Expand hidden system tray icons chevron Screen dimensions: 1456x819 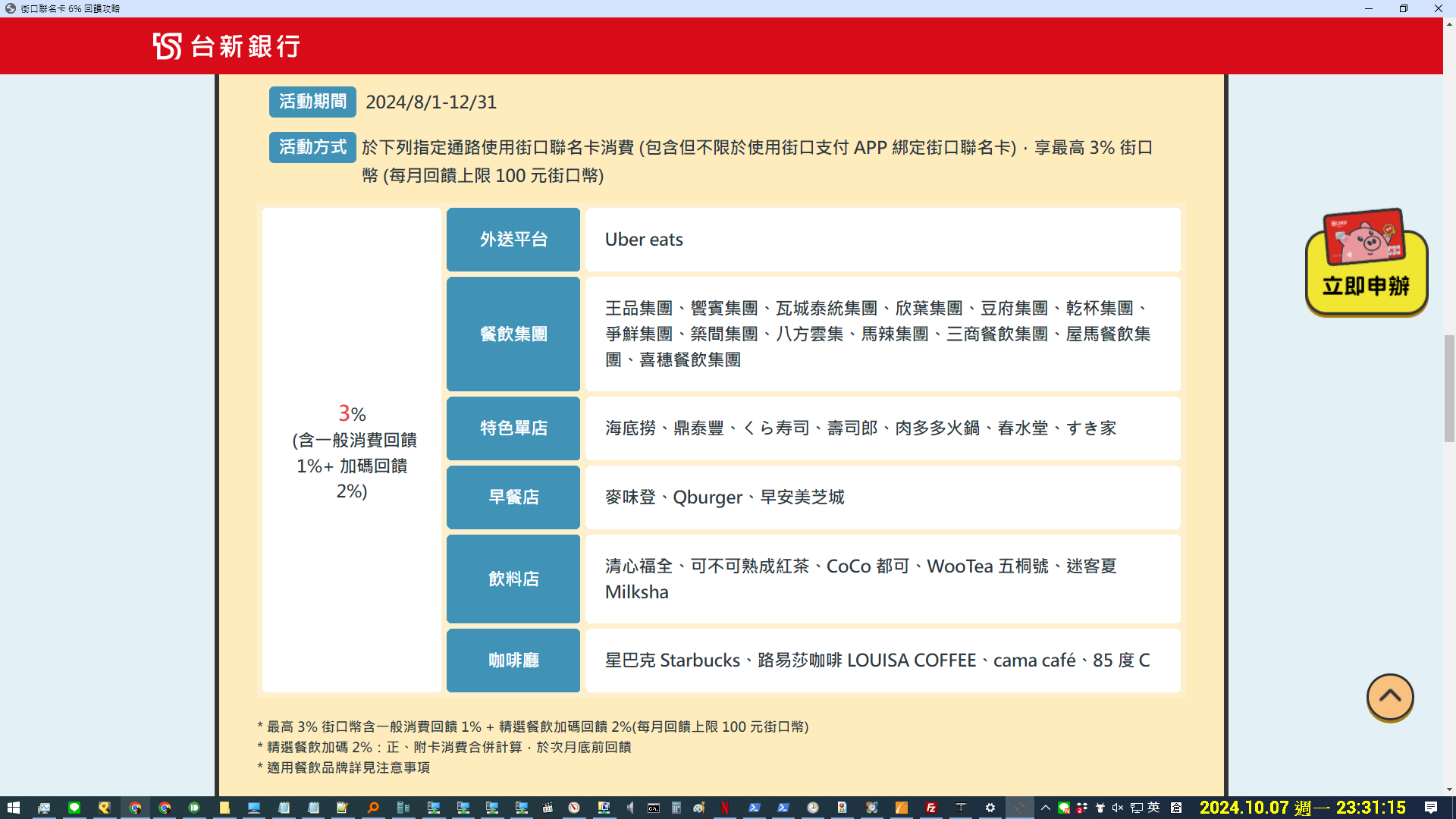coord(1046,808)
